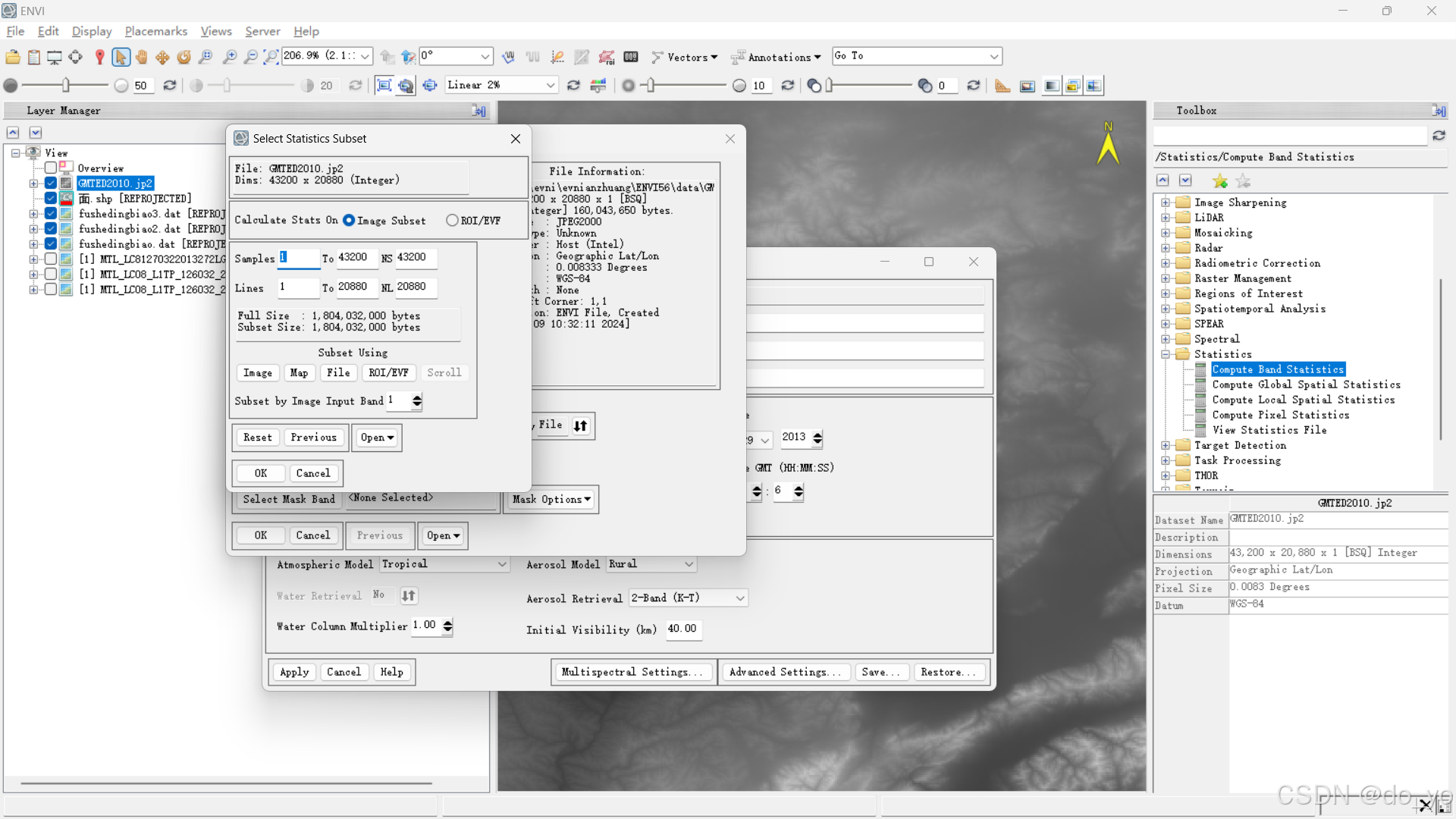Open the ROI tool icon
Image resolution: width=1456 pixels, height=819 pixels.
[606, 57]
